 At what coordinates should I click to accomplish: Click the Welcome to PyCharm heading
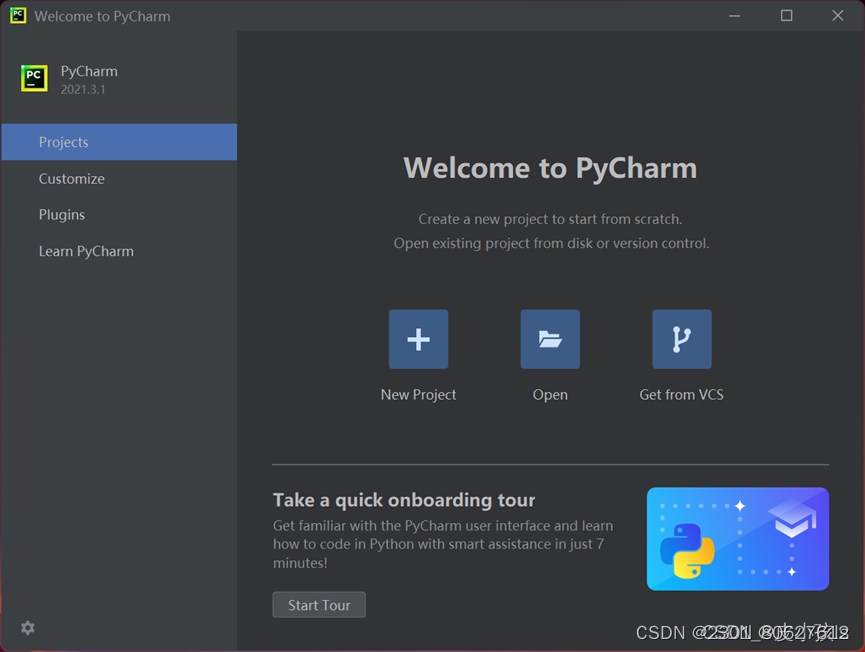tap(550, 168)
